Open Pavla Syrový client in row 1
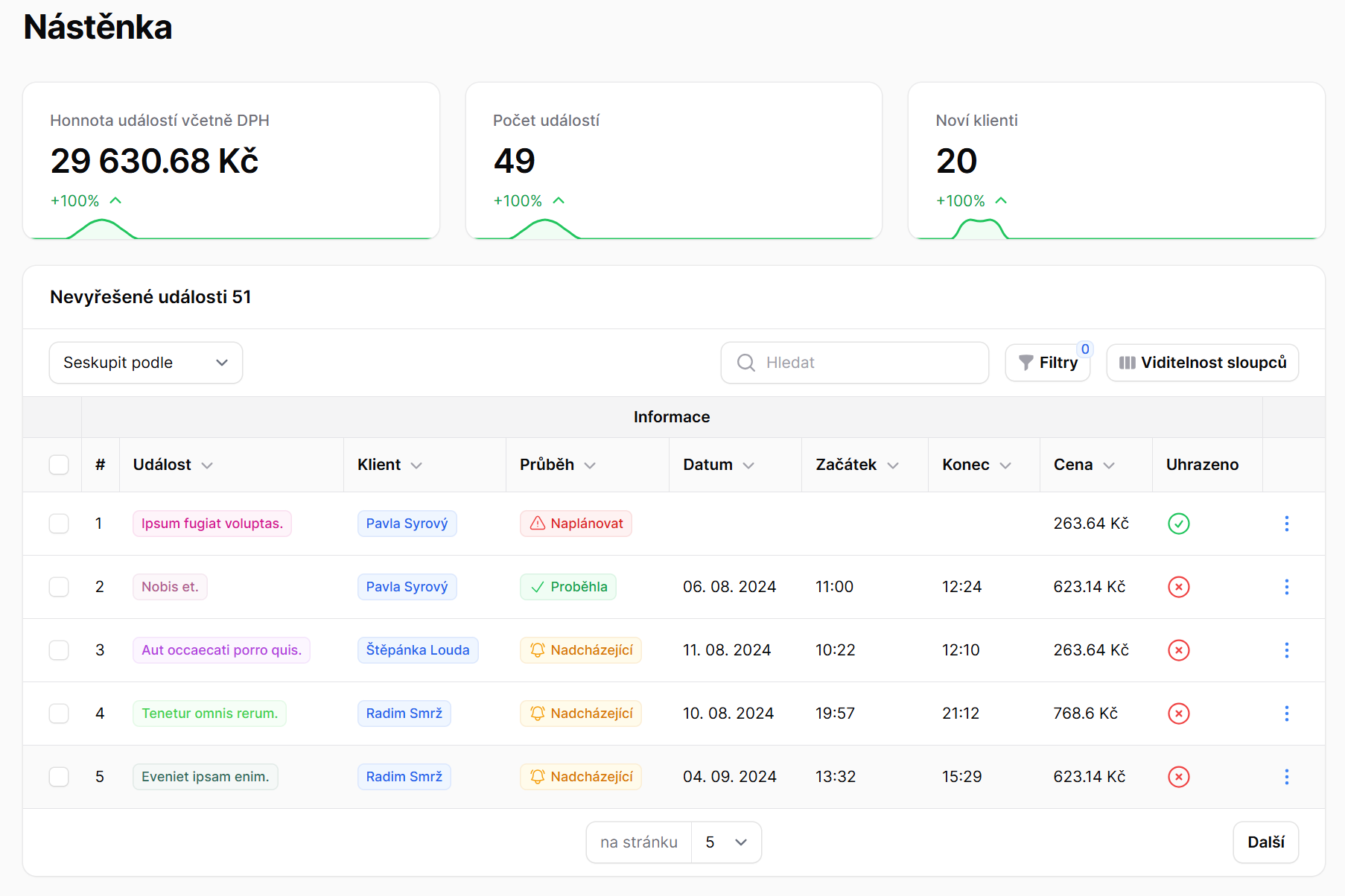 (x=407, y=524)
